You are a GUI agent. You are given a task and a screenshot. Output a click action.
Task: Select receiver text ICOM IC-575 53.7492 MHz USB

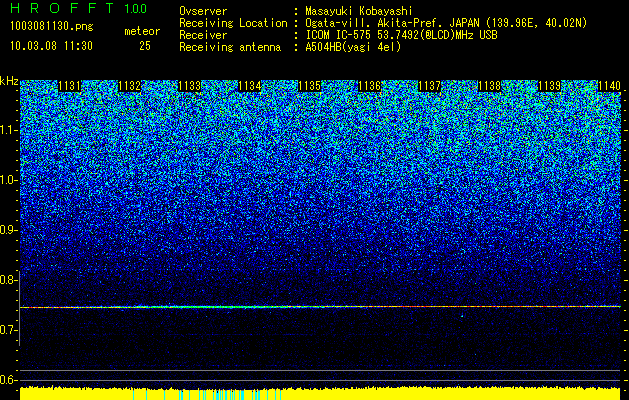pyautogui.click(x=401, y=35)
